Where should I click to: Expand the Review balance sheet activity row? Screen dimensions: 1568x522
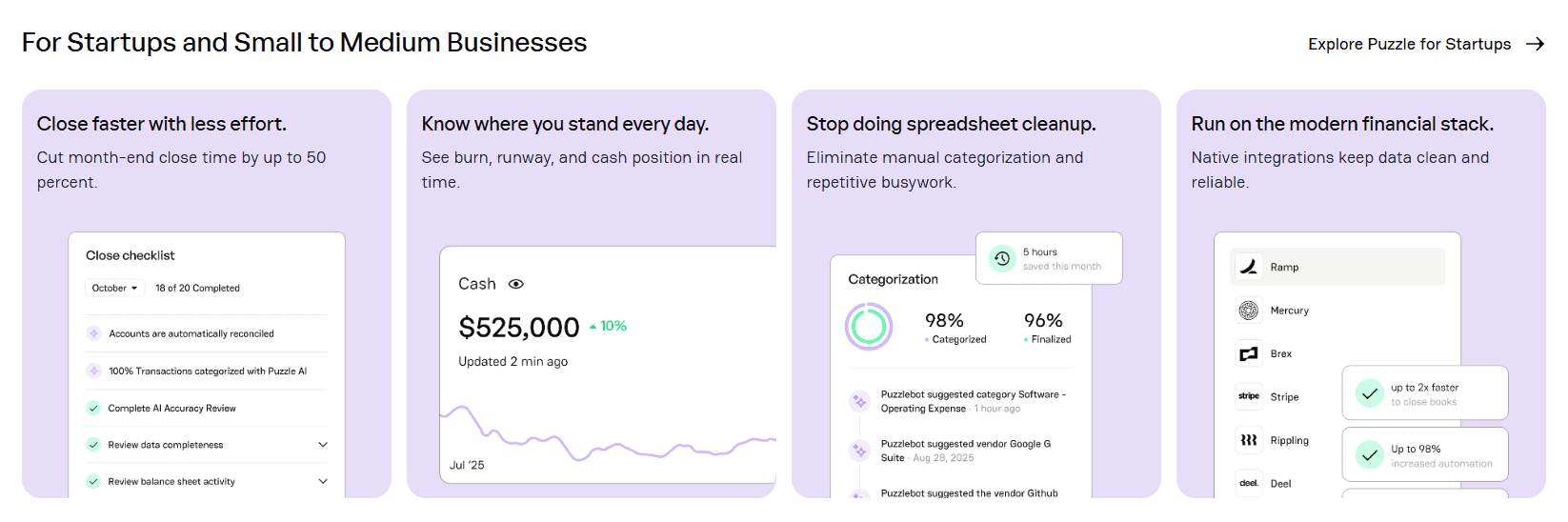323,482
